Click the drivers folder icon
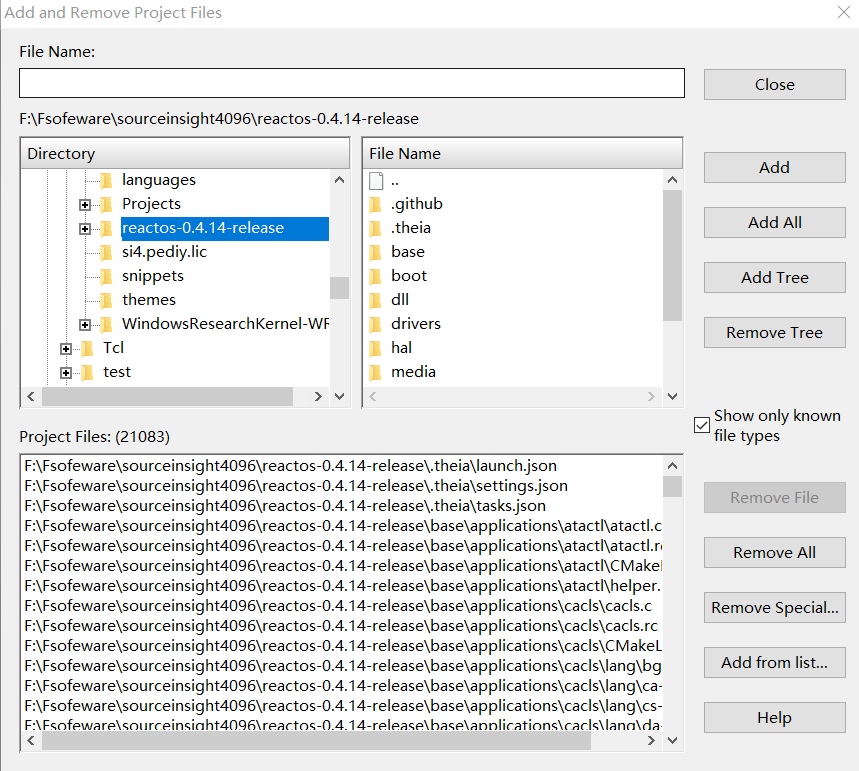The width and height of the screenshot is (859, 771). 375,324
